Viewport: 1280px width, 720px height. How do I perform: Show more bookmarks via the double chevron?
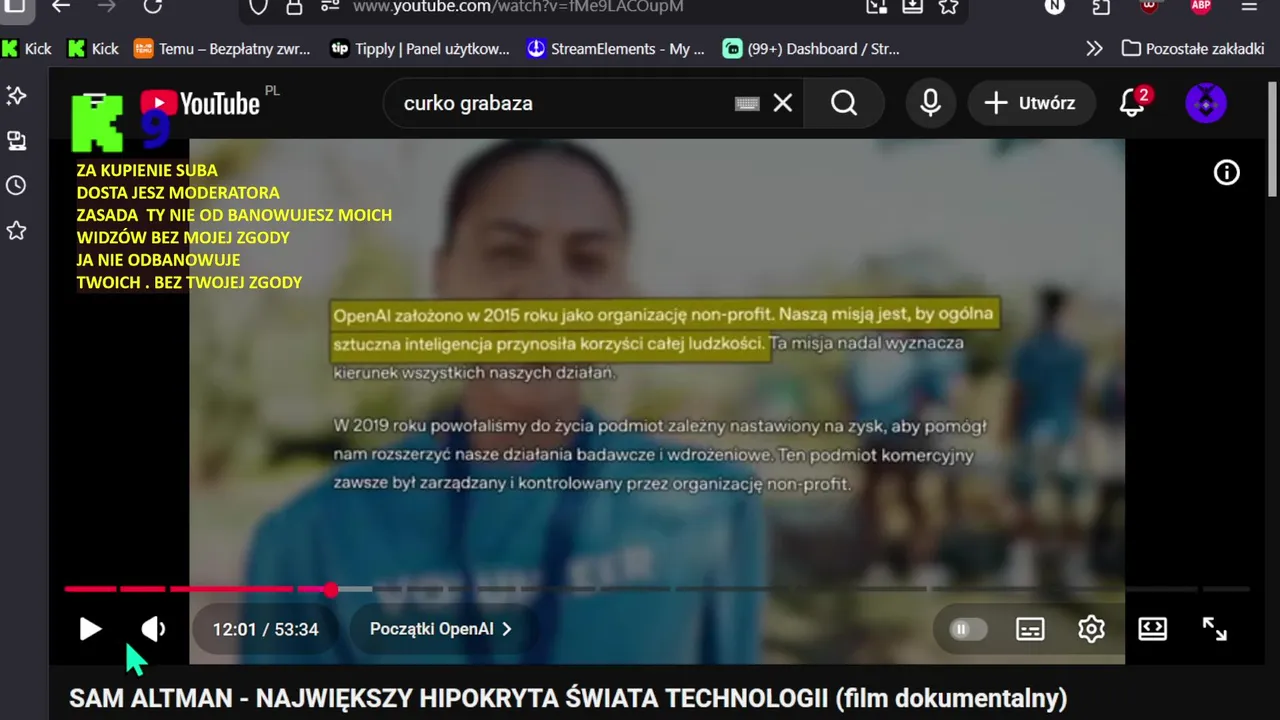[x=1095, y=48]
